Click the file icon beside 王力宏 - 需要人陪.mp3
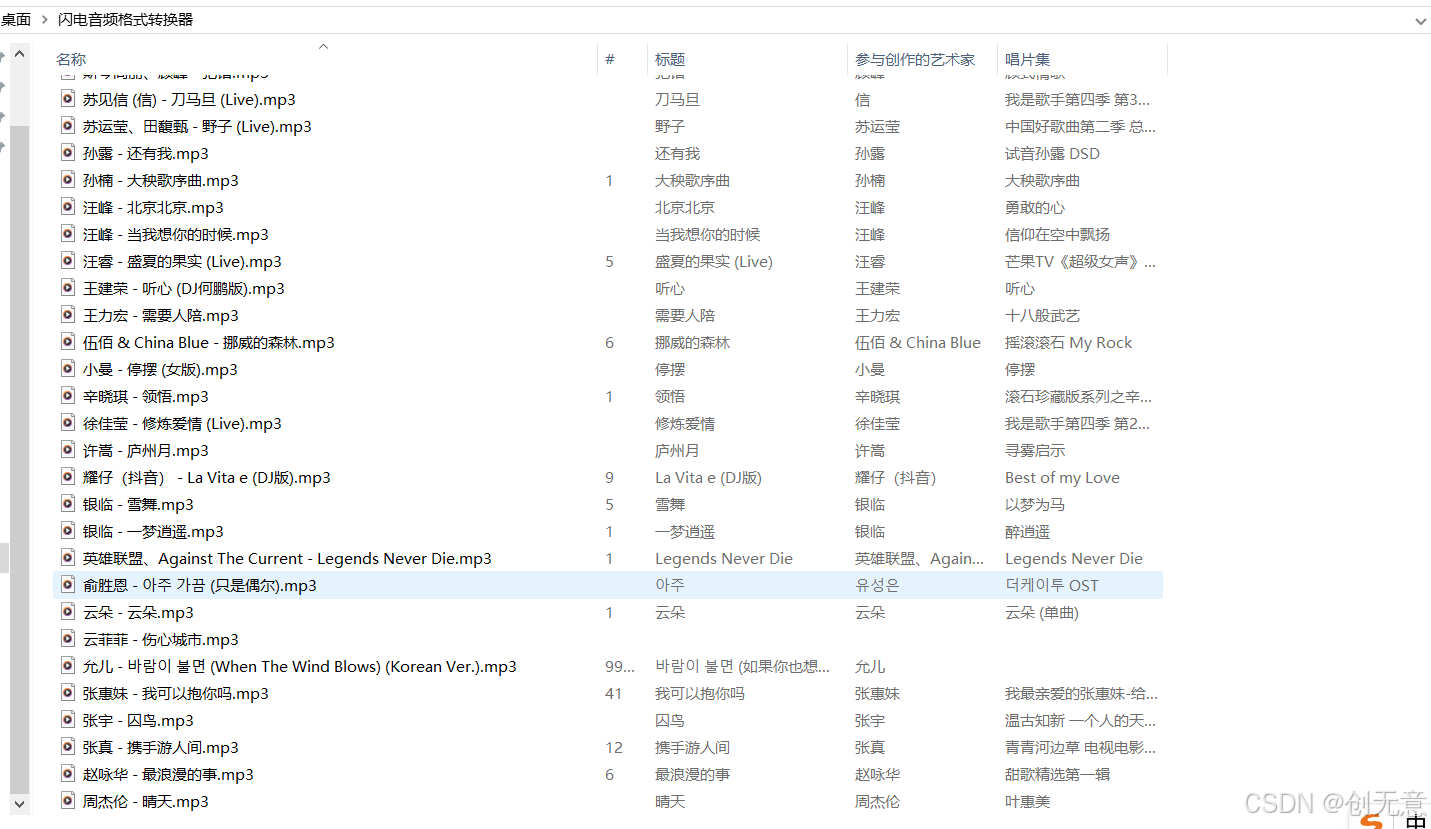This screenshot has width=1431, height=829. point(68,315)
